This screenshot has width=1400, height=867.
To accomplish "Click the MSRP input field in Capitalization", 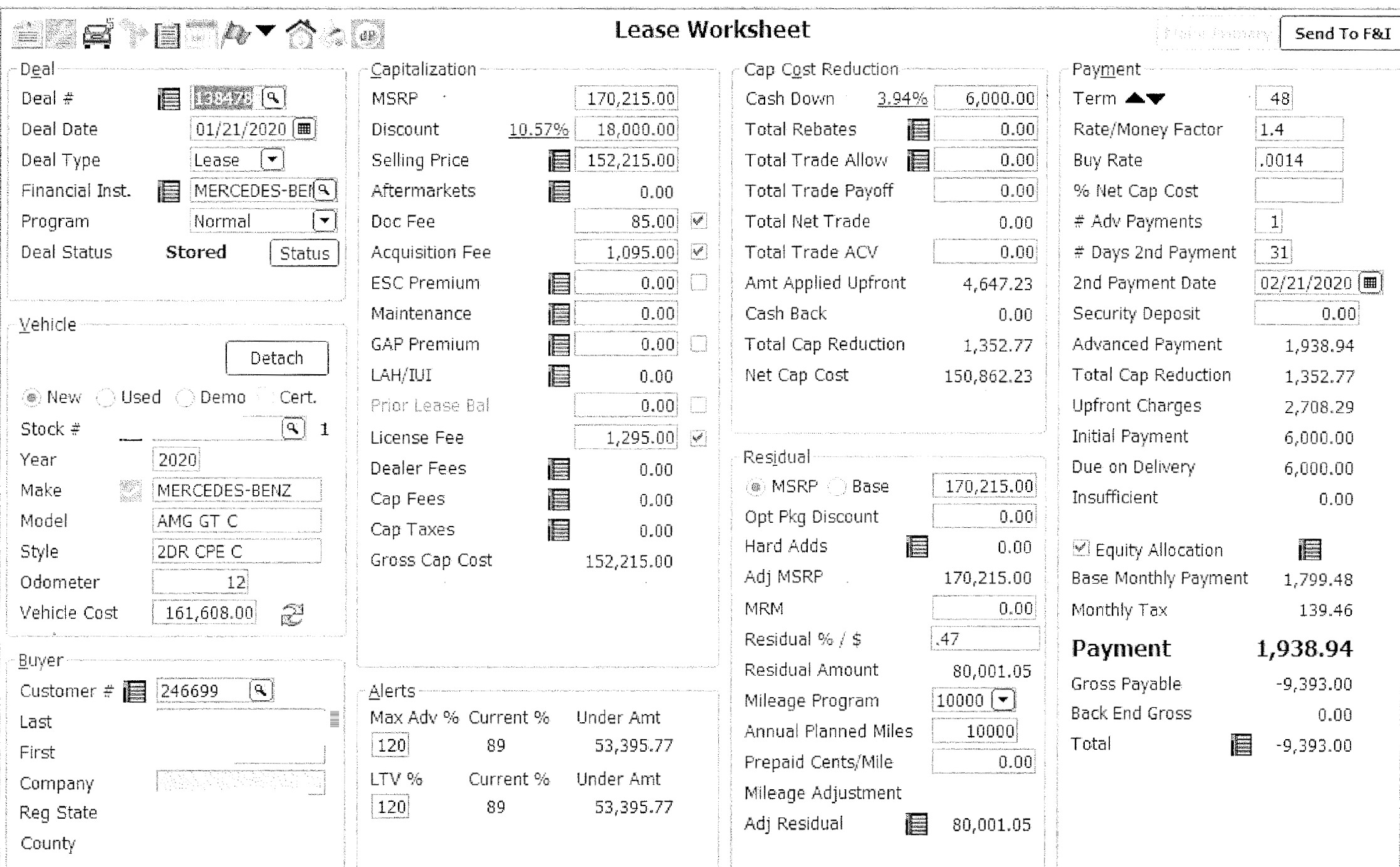I will pos(626,98).
